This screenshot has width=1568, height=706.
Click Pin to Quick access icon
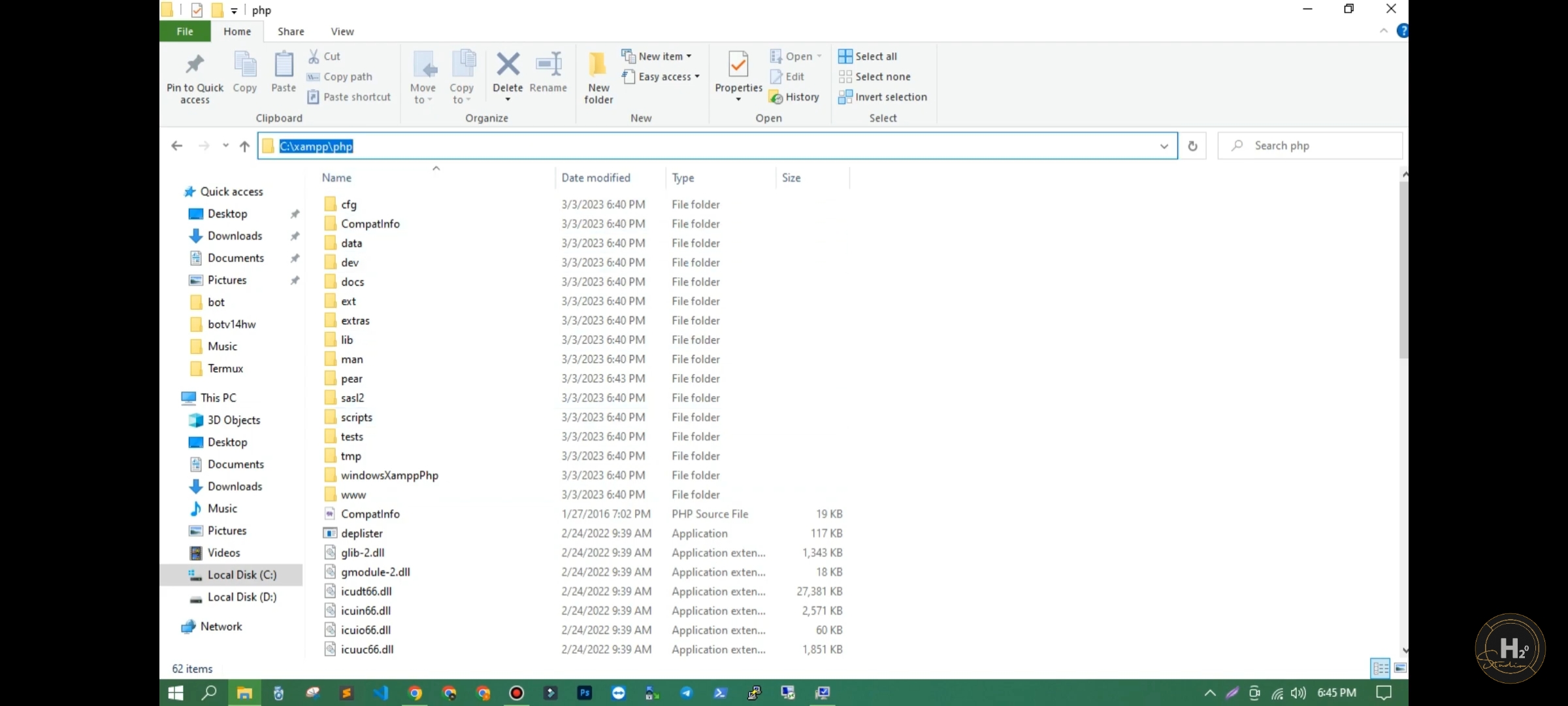point(195,65)
